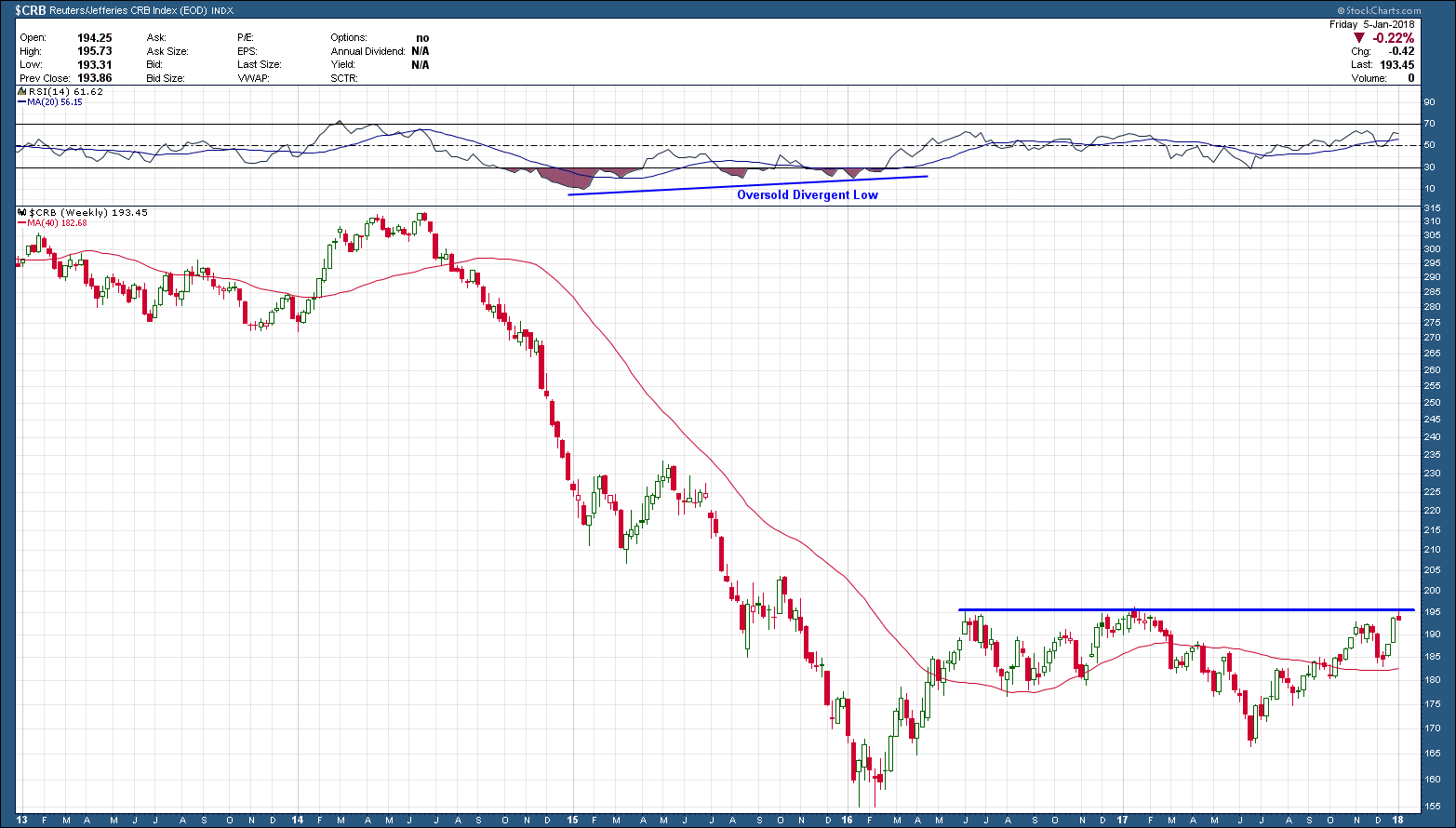Click the blue divergence trendline under RSI

click(748, 185)
